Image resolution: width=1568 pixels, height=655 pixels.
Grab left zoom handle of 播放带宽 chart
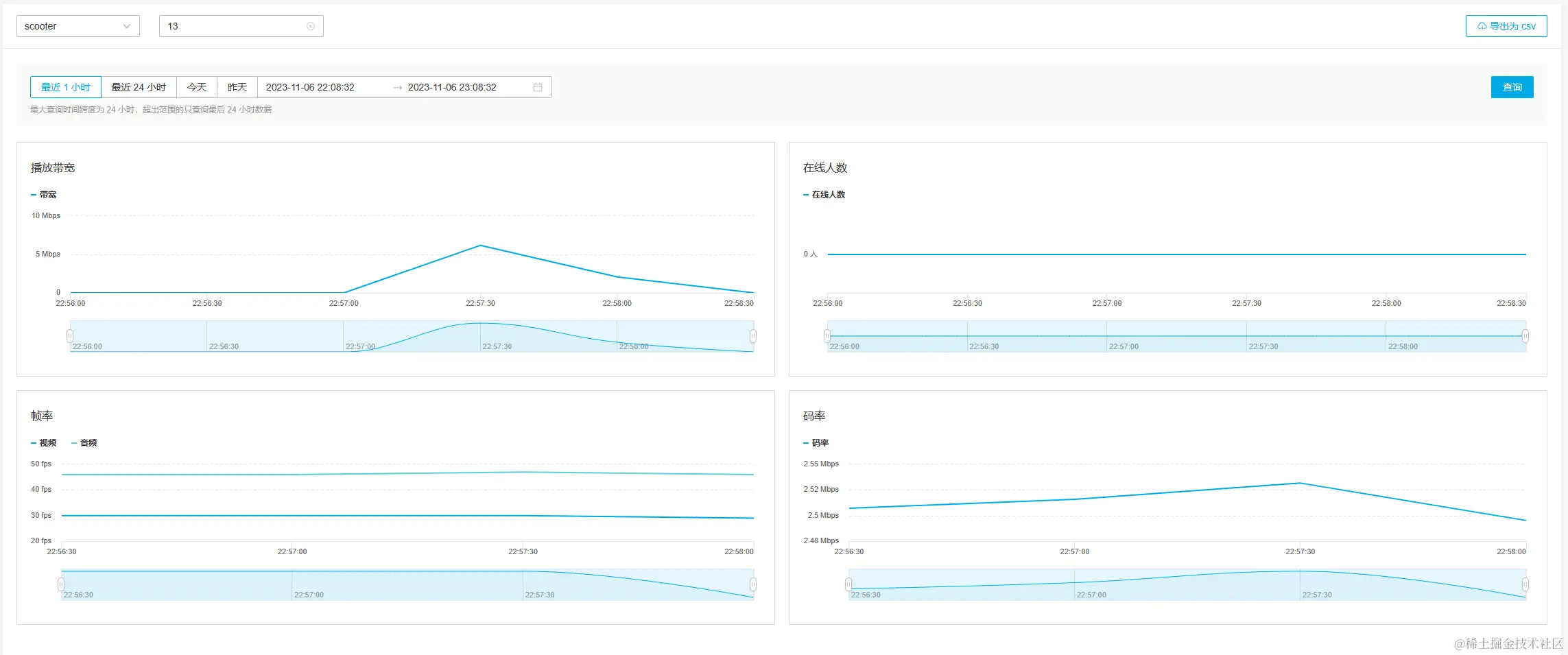pos(70,336)
